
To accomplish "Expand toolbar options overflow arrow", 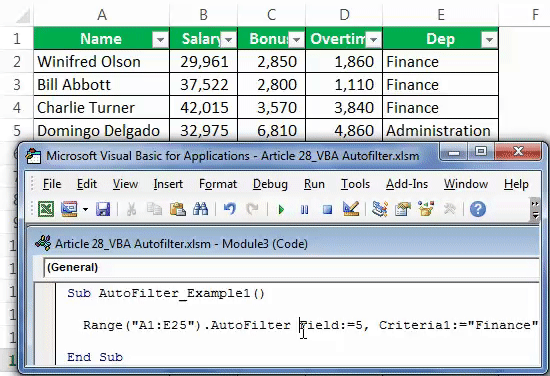I will click(x=535, y=210).
